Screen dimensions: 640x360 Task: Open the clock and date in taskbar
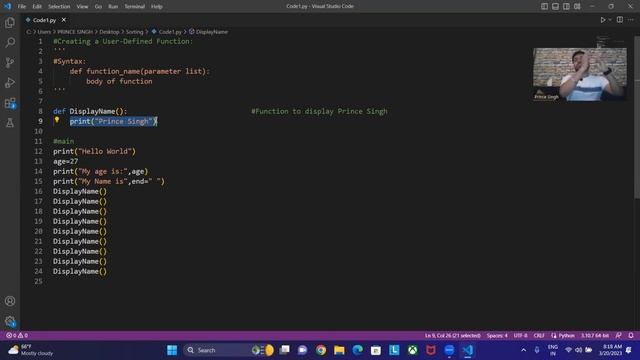pos(610,350)
